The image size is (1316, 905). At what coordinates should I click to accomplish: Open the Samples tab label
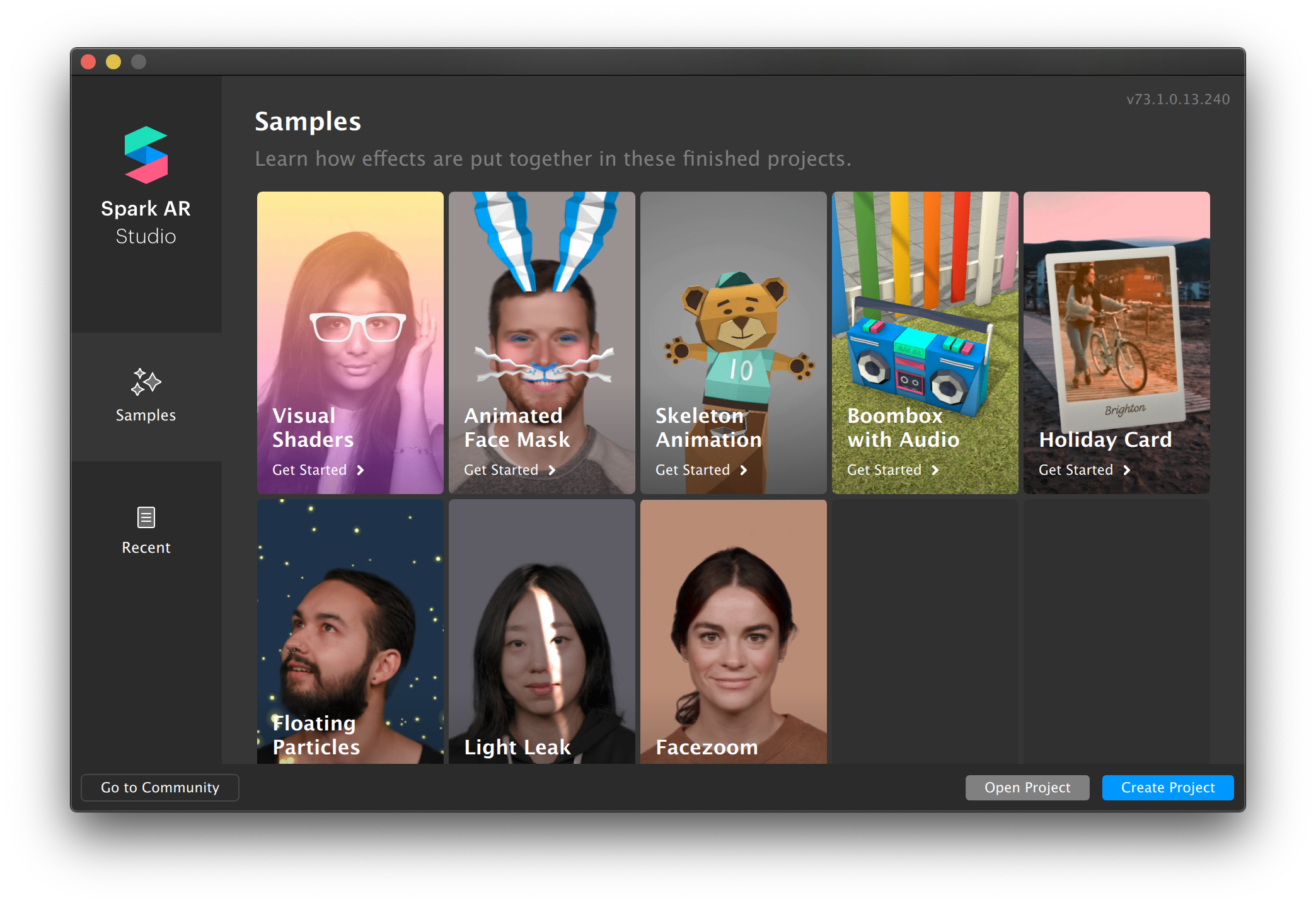(146, 415)
